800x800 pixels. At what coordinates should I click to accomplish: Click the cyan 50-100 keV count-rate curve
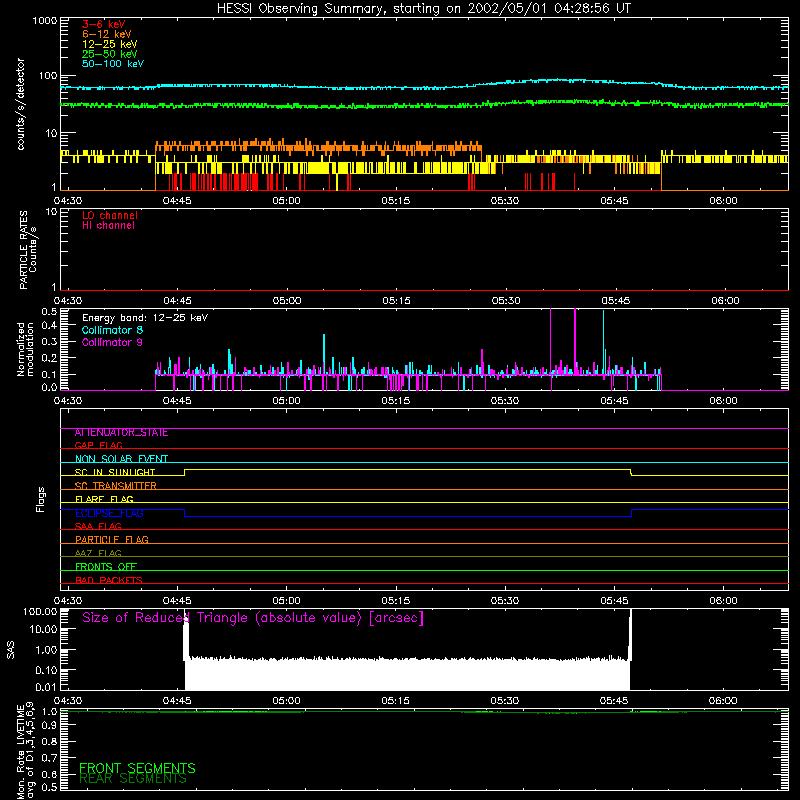[423, 87]
